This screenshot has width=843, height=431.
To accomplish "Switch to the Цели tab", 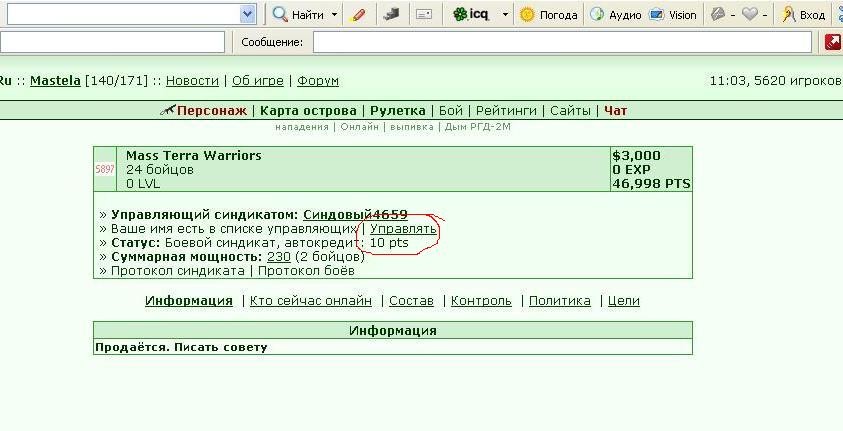I will point(624,300).
